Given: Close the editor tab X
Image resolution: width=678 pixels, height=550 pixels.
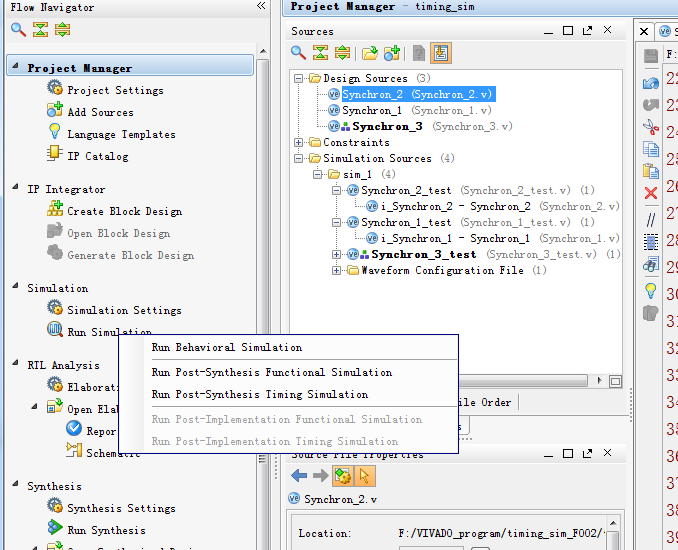Looking at the screenshot, I should pos(644,31).
